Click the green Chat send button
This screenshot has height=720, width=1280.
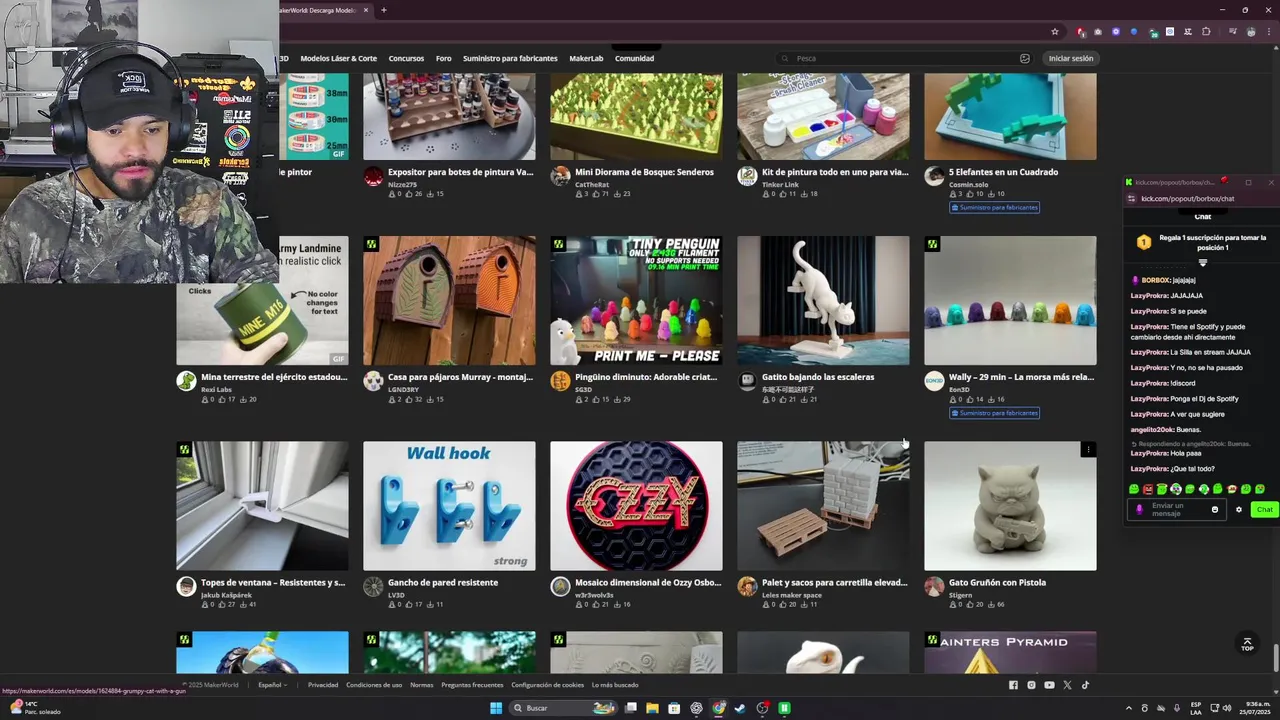tap(1264, 510)
